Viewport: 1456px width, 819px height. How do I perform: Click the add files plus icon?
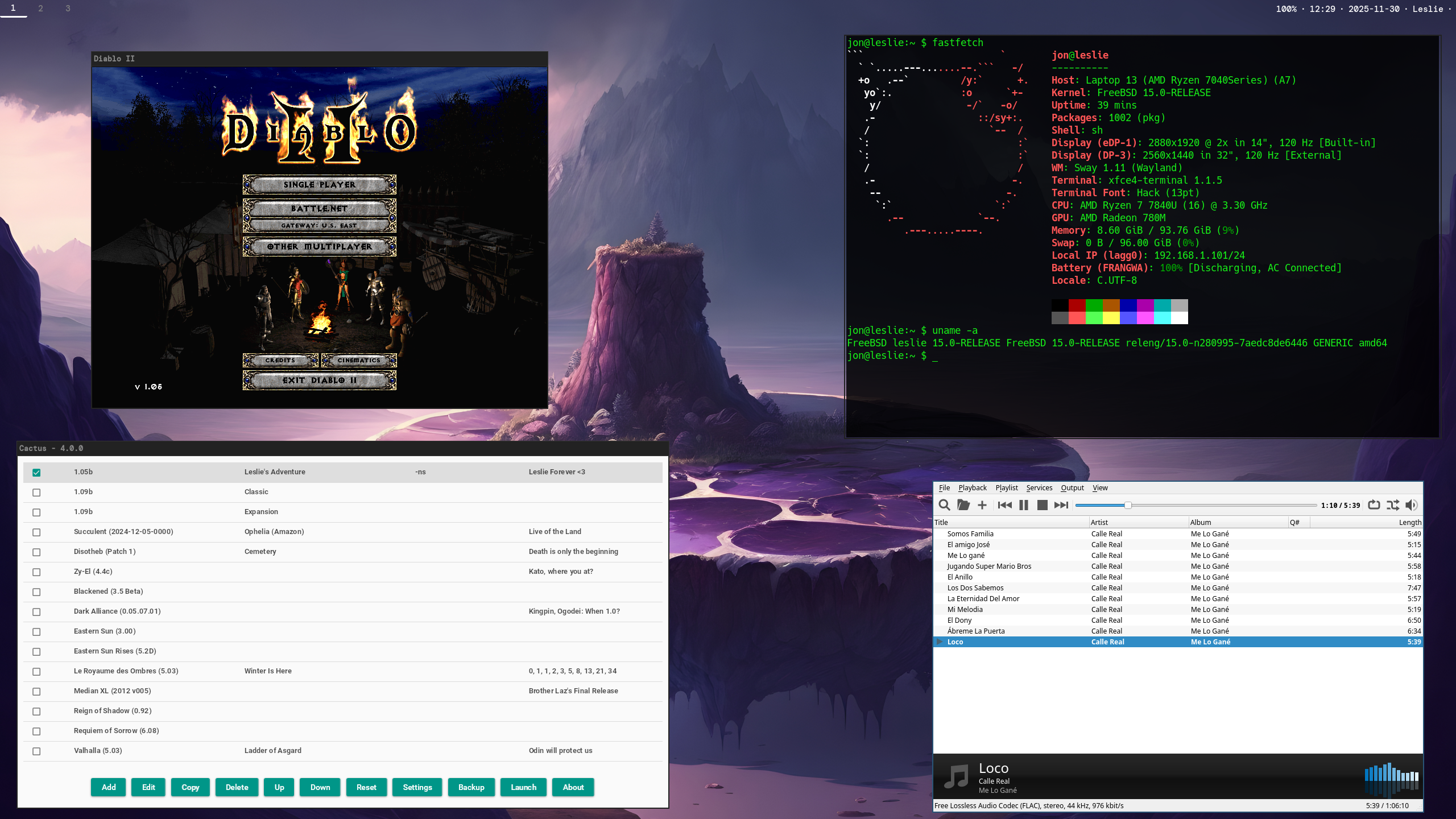(x=982, y=505)
